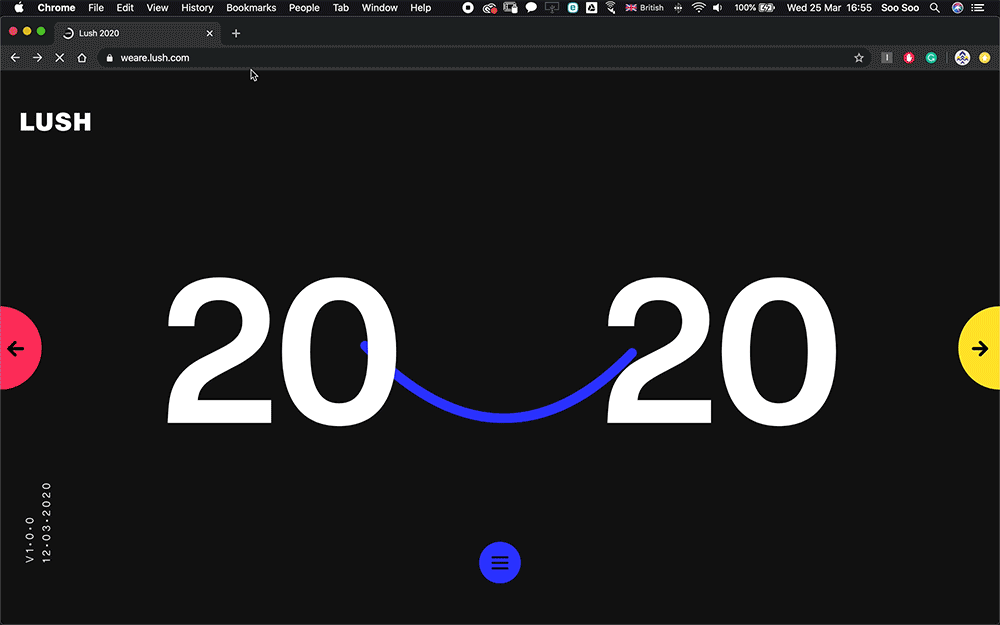Open the Window menu
1000x625 pixels.
click(x=379, y=8)
